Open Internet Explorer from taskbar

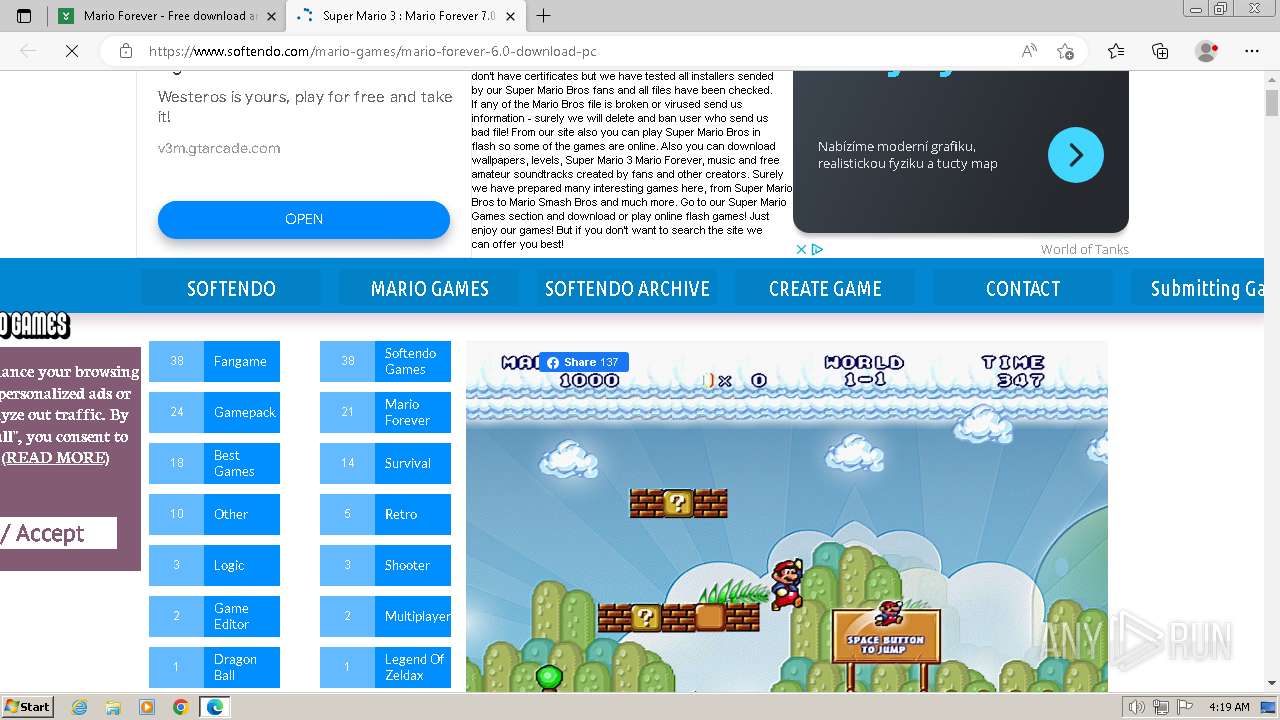(80, 707)
